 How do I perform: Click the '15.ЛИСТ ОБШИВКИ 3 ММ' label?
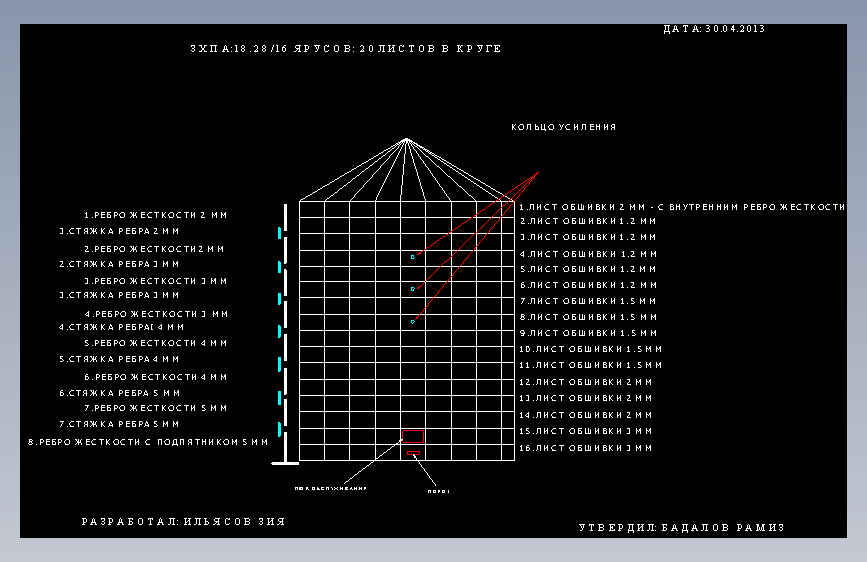(x=586, y=431)
